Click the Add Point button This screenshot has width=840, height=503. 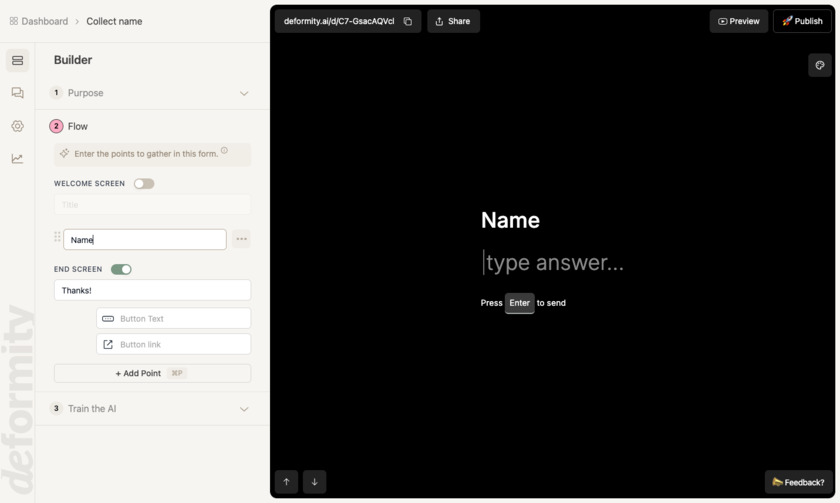(x=152, y=373)
